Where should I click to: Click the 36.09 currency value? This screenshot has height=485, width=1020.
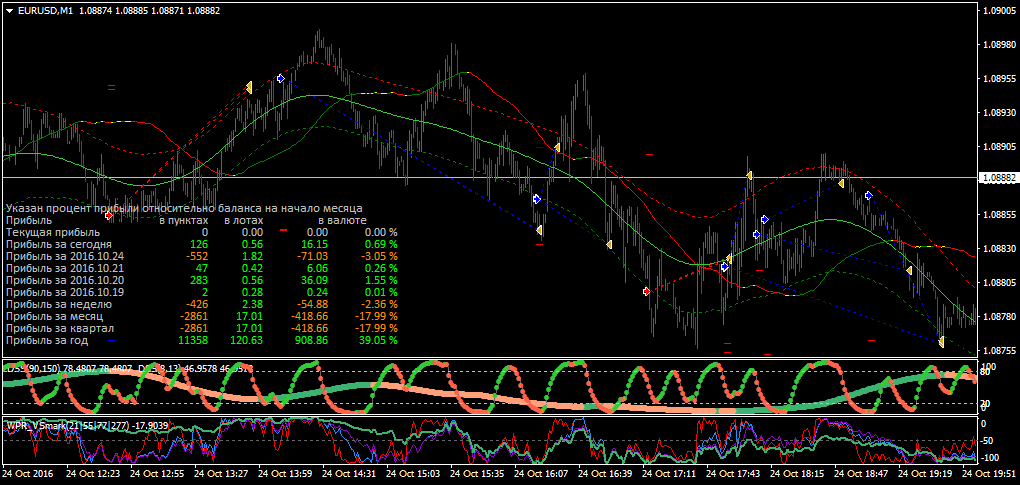(315, 280)
